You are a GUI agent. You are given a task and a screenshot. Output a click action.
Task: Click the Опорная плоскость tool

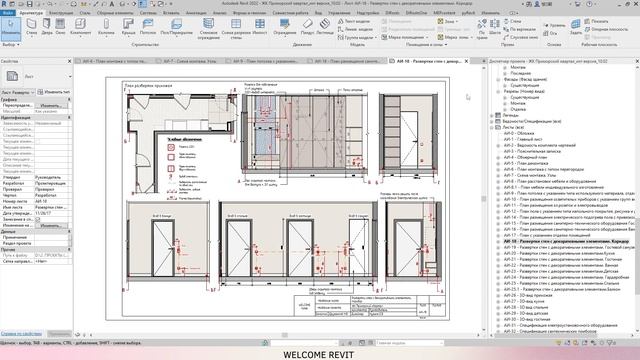[606, 29]
